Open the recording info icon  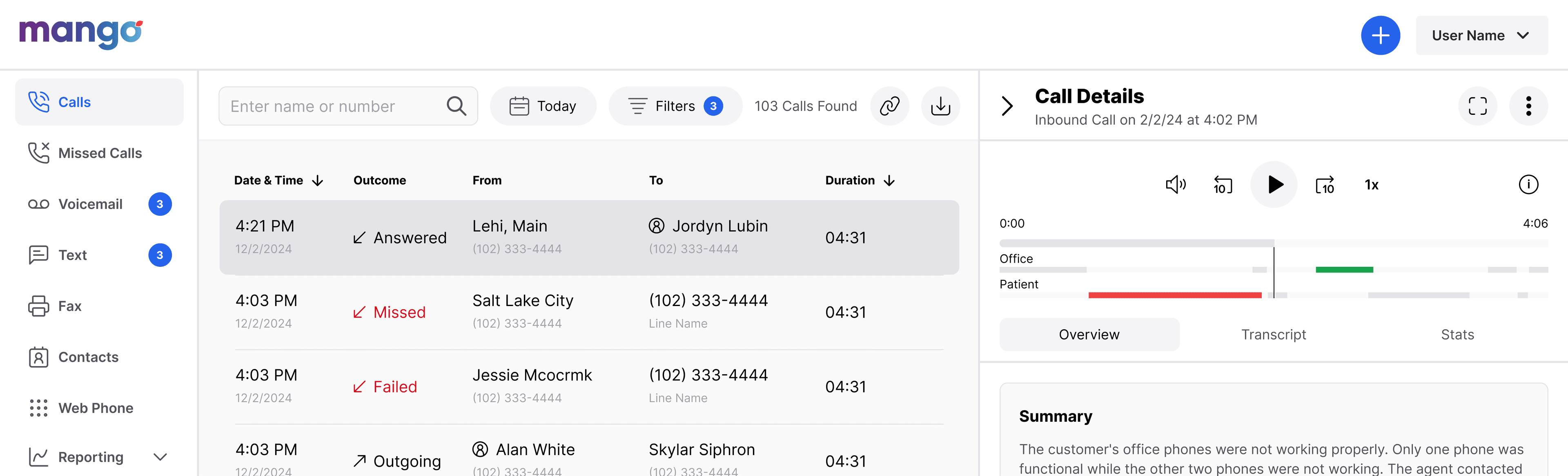click(x=1528, y=184)
